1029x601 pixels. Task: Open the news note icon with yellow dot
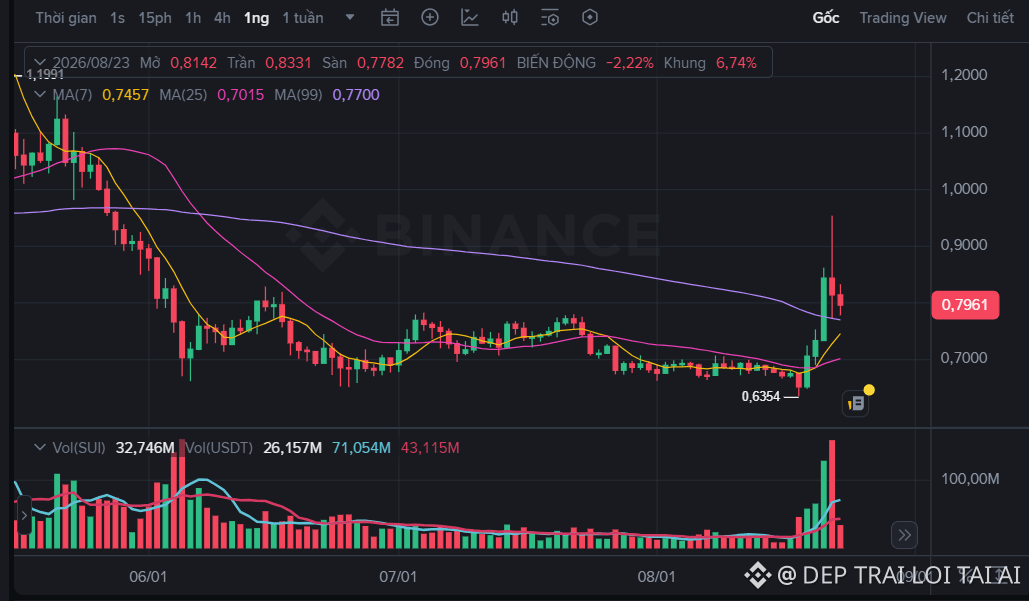point(856,403)
